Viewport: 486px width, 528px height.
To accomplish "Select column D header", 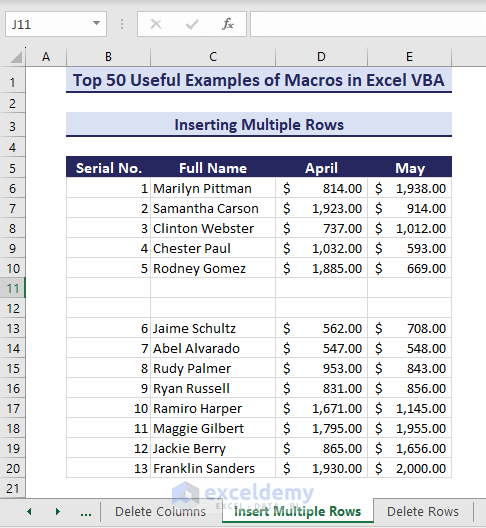I will (x=321, y=57).
